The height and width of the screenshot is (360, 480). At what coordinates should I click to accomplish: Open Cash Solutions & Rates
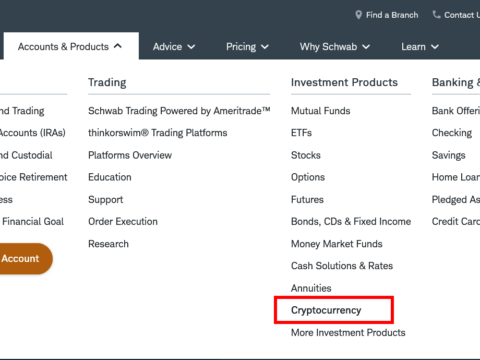[x=342, y=266]
